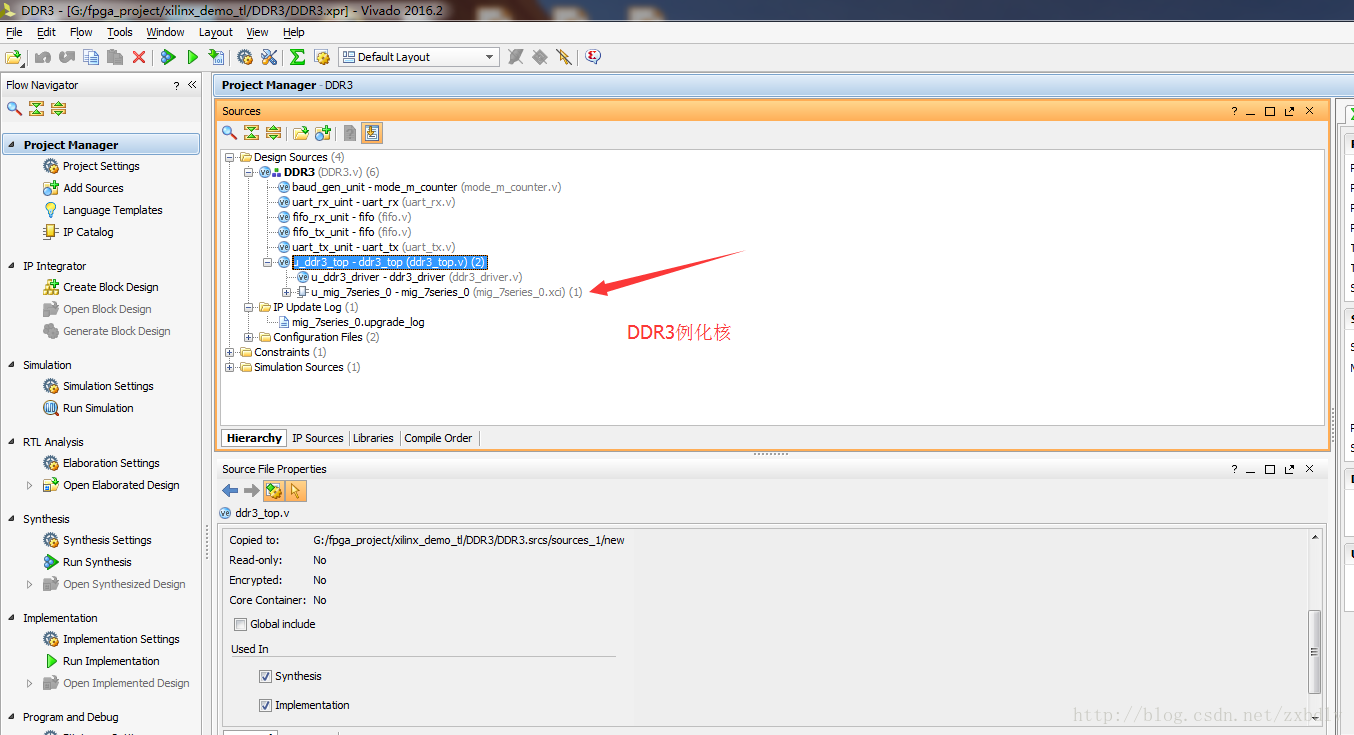The image size is (1354, 735).
Task: Click the forward arrow in Source File Properties
Action: [x=251, y=490]
